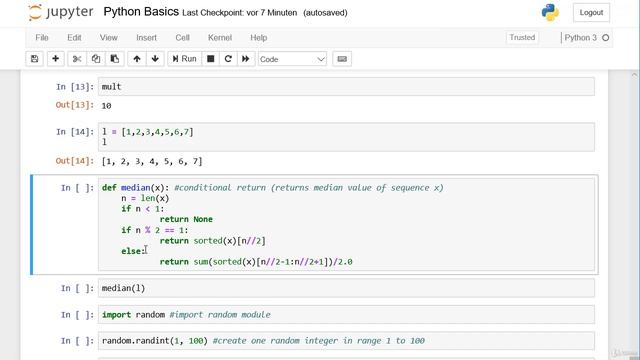Screen dimensions: 640x360
Task: Paste cells below icon
Action: [115, 59]
